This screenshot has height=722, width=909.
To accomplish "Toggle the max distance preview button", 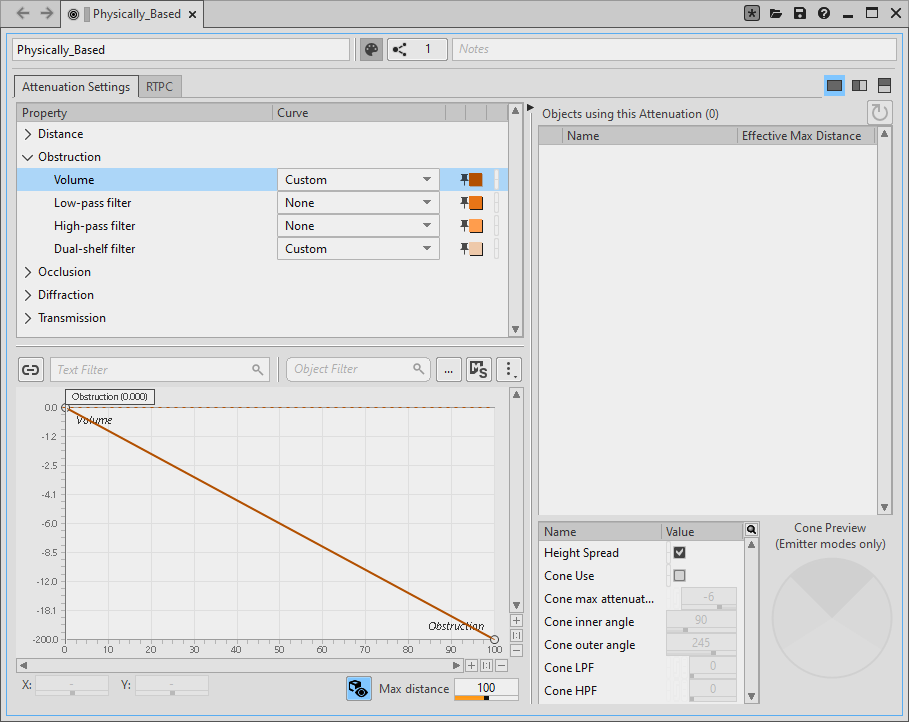I will tap(359, 688).
